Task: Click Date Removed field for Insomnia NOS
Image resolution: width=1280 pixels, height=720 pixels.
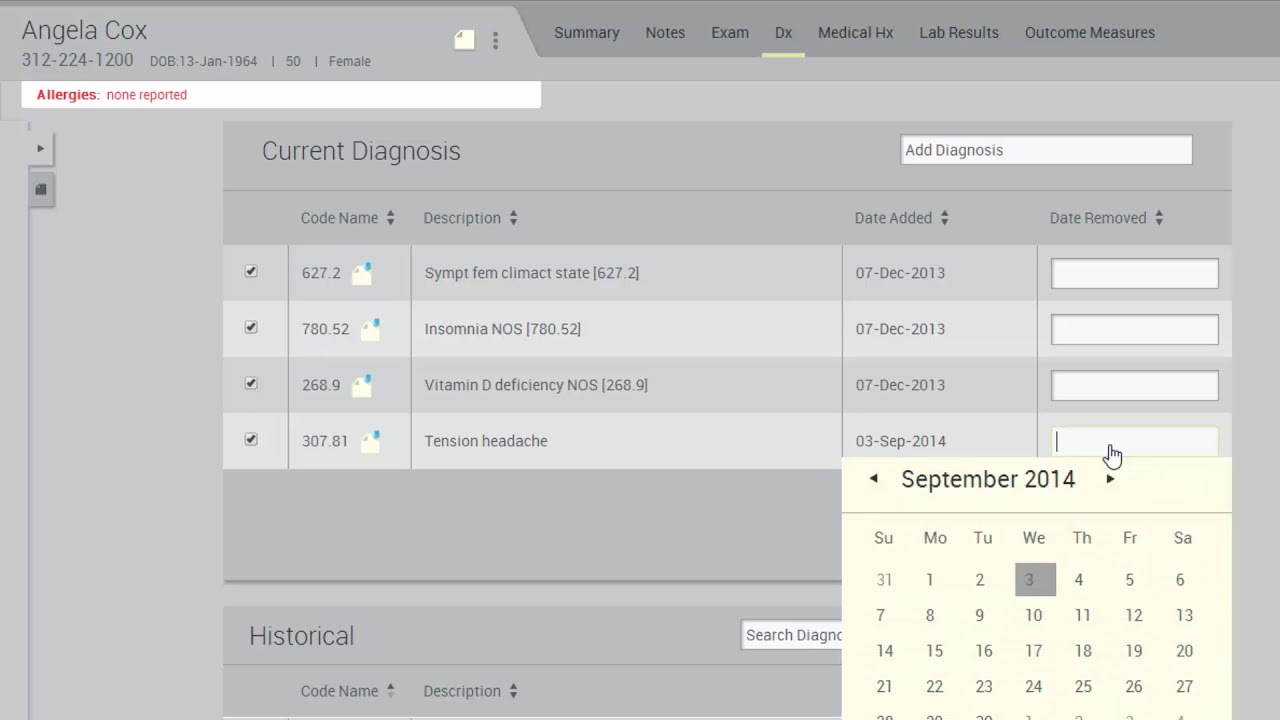Action: point(1135,329)
